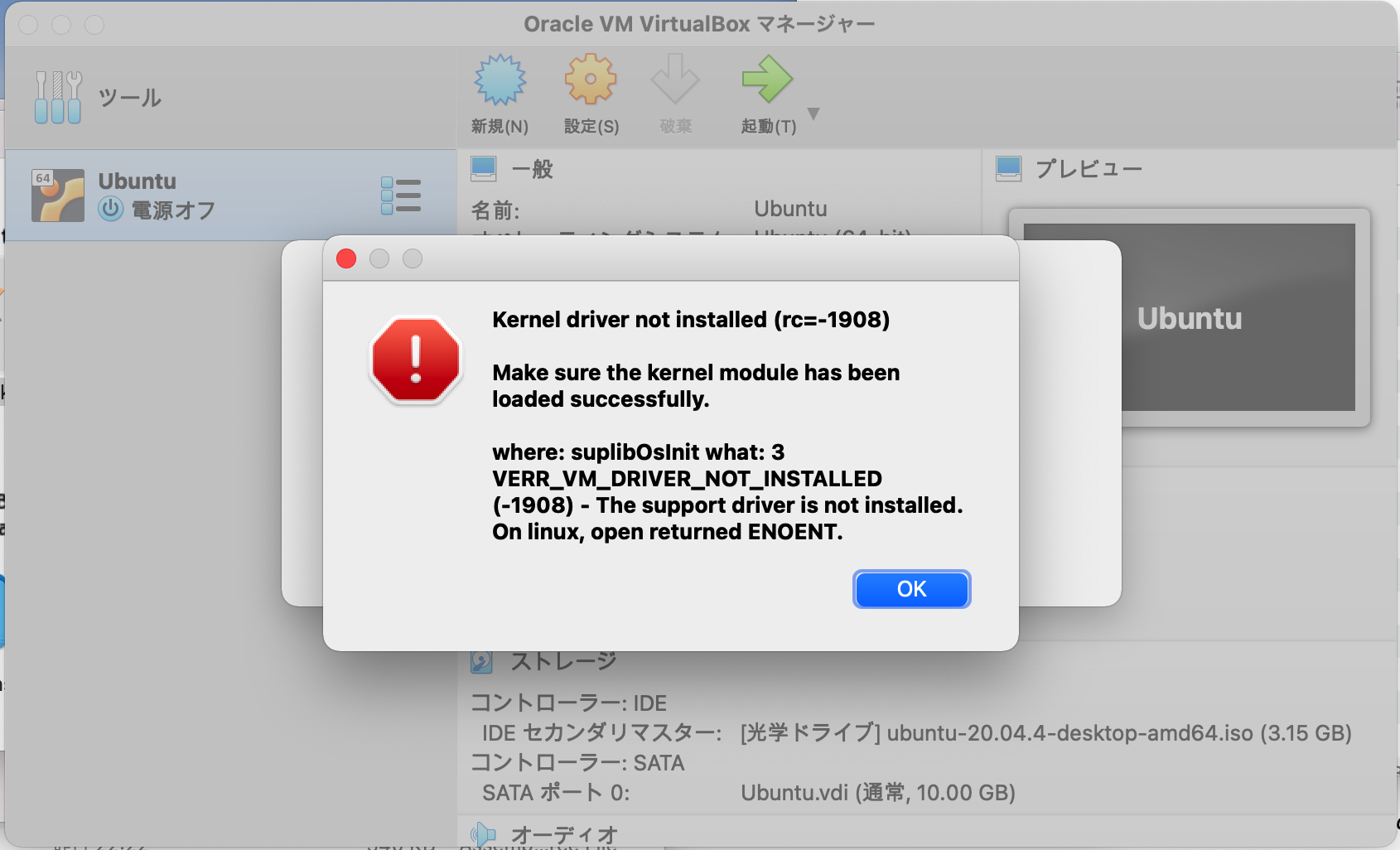Click the 'Kernel driver not installed' error heading

click(691, 320)
